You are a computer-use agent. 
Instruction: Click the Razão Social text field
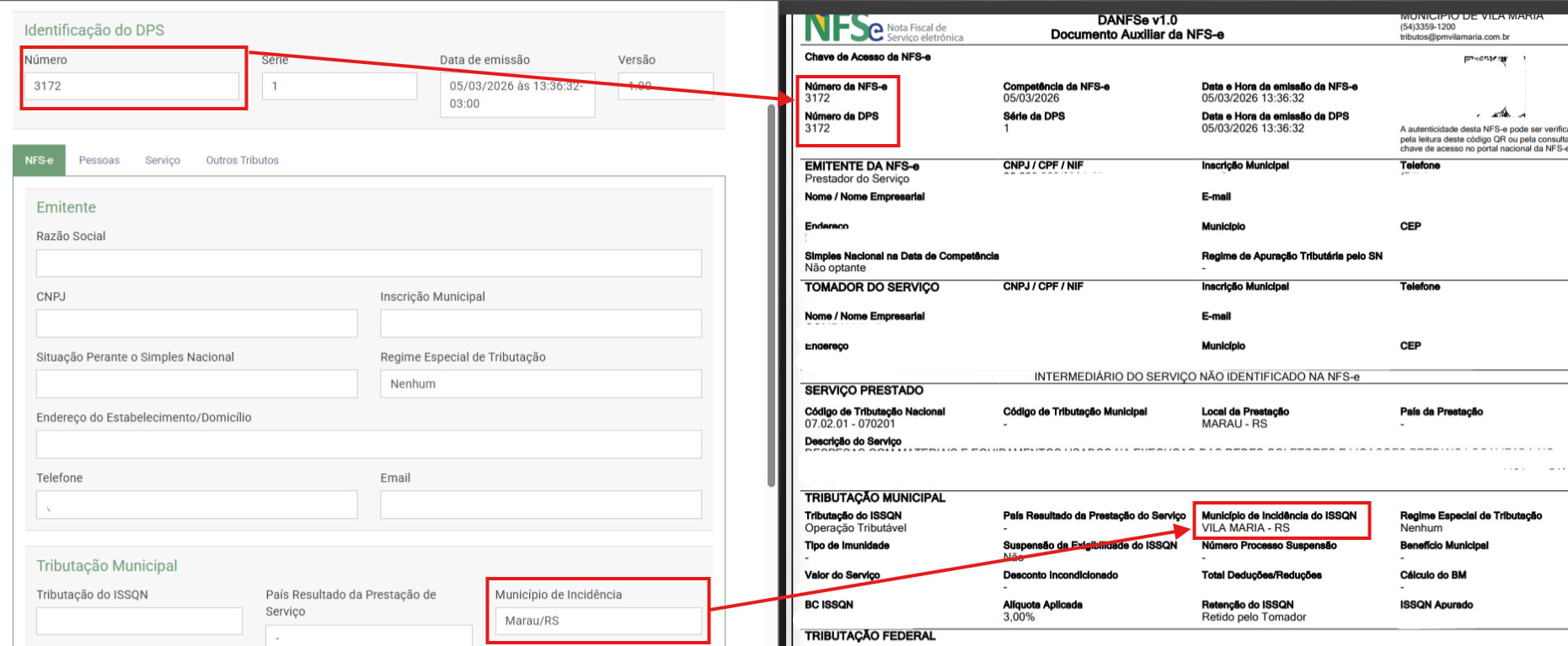click(368, 263)
